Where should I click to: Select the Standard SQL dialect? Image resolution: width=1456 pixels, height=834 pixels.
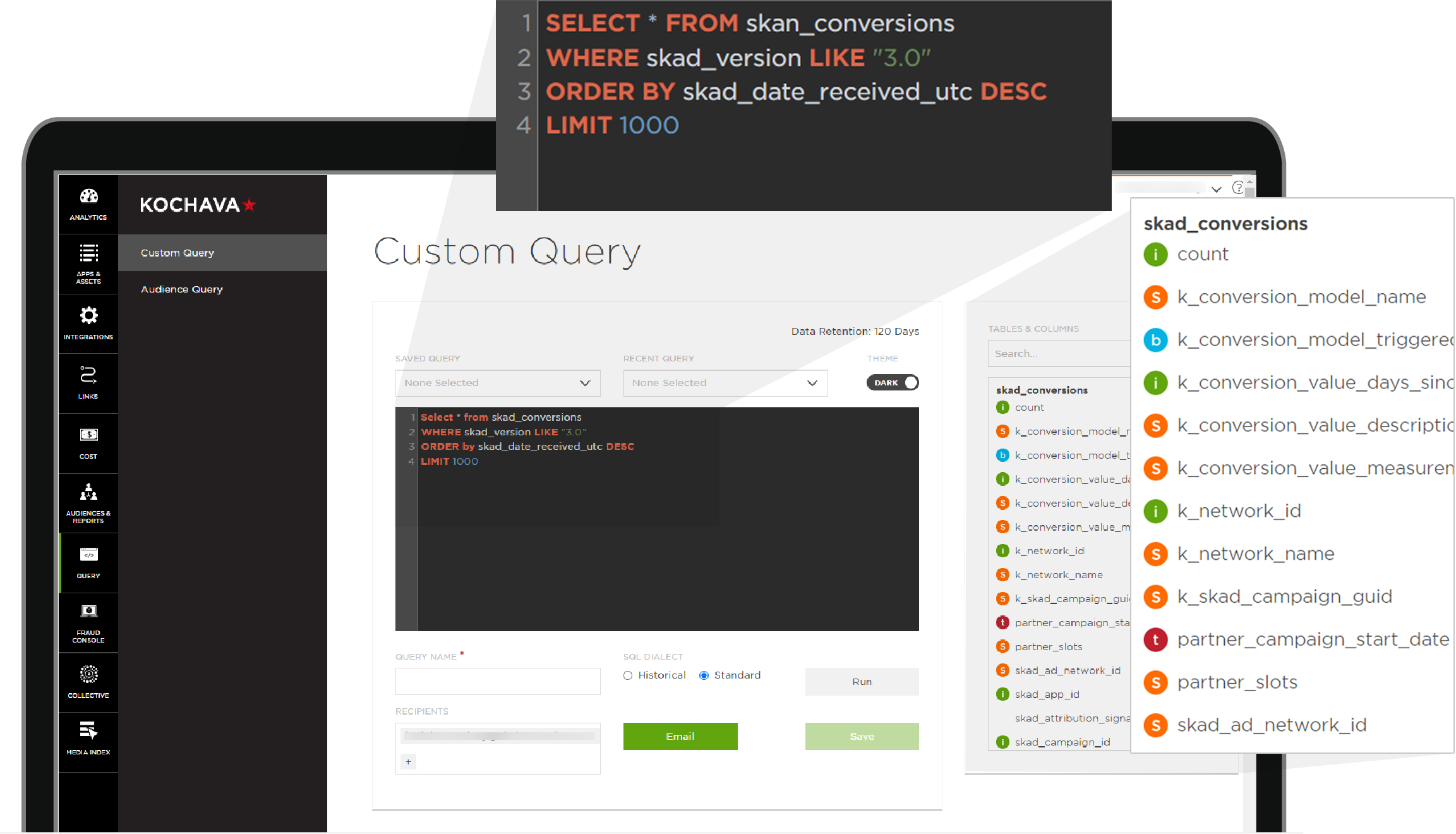coord(704,675)
